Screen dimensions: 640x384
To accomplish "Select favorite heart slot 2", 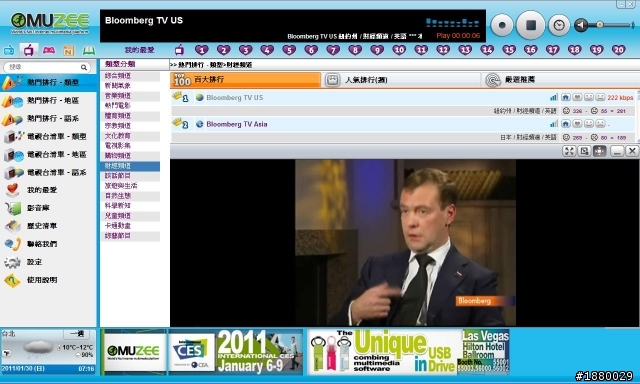I will tap(224, 50).
